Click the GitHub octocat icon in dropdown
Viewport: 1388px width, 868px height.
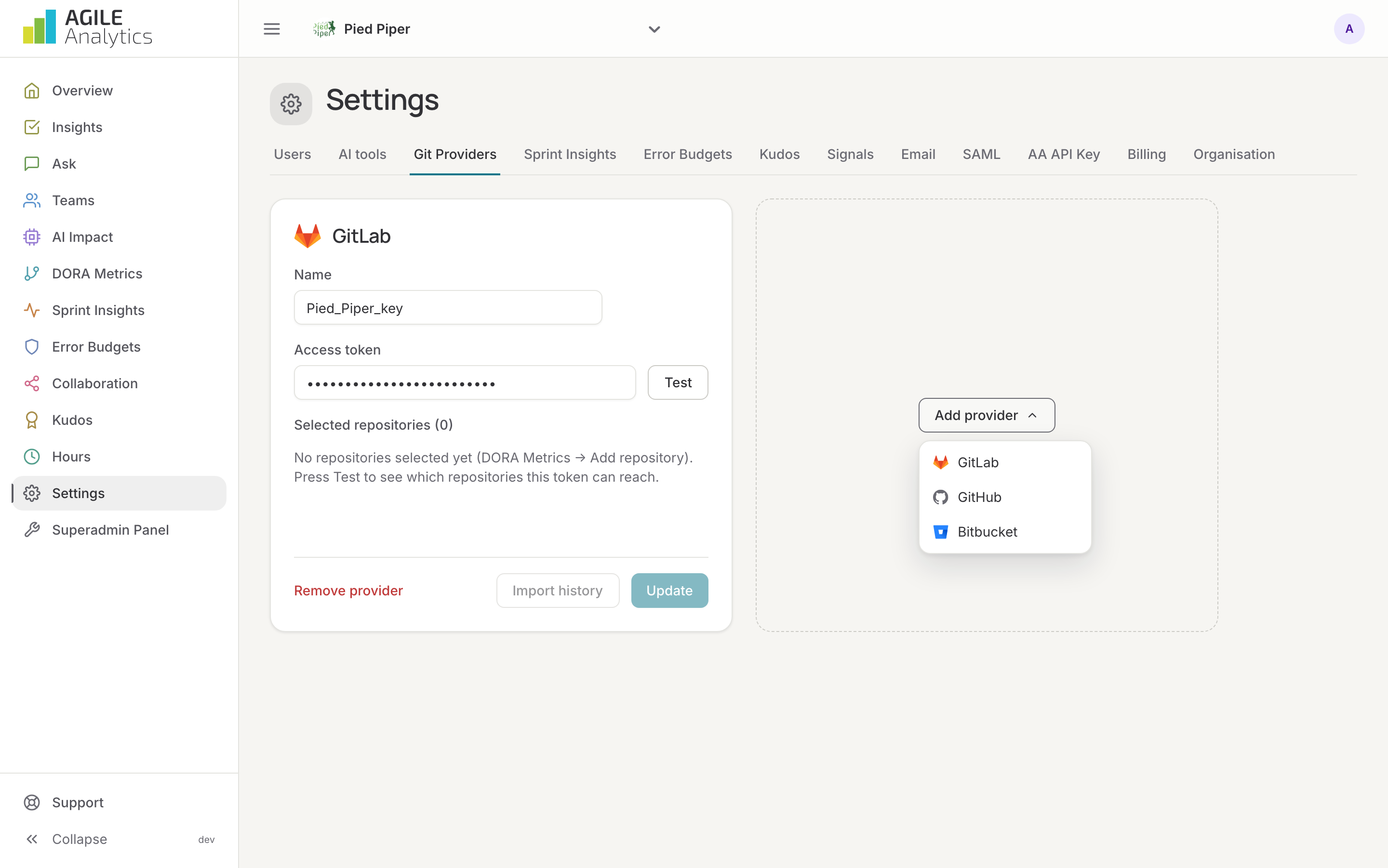[941, 497]
